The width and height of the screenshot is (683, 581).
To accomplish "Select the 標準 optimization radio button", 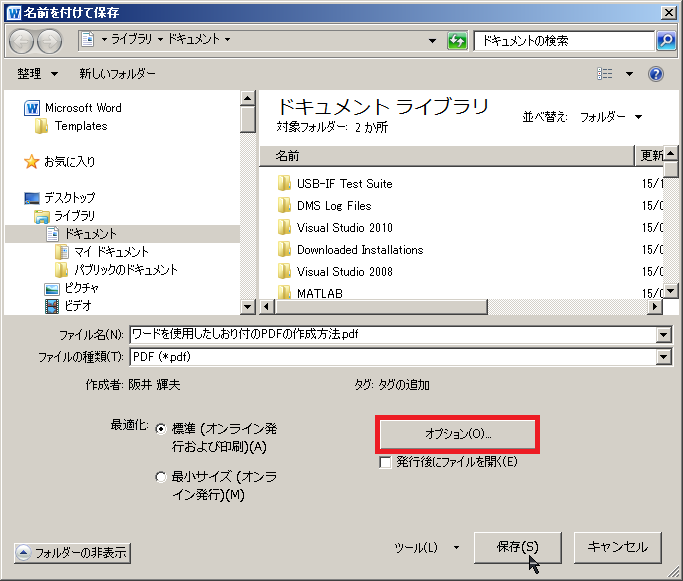I will (x=161, y=429).
